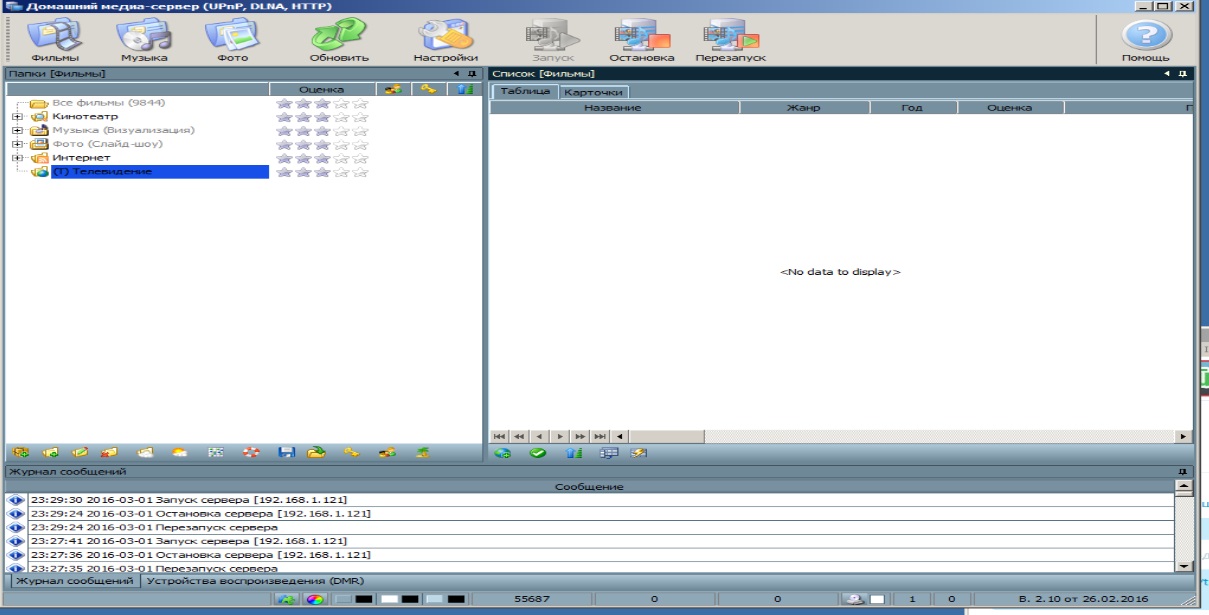1209x615 pixels.
Task: Switch to Устройства воспроизведения (DMR) tab
Action: 254,581
